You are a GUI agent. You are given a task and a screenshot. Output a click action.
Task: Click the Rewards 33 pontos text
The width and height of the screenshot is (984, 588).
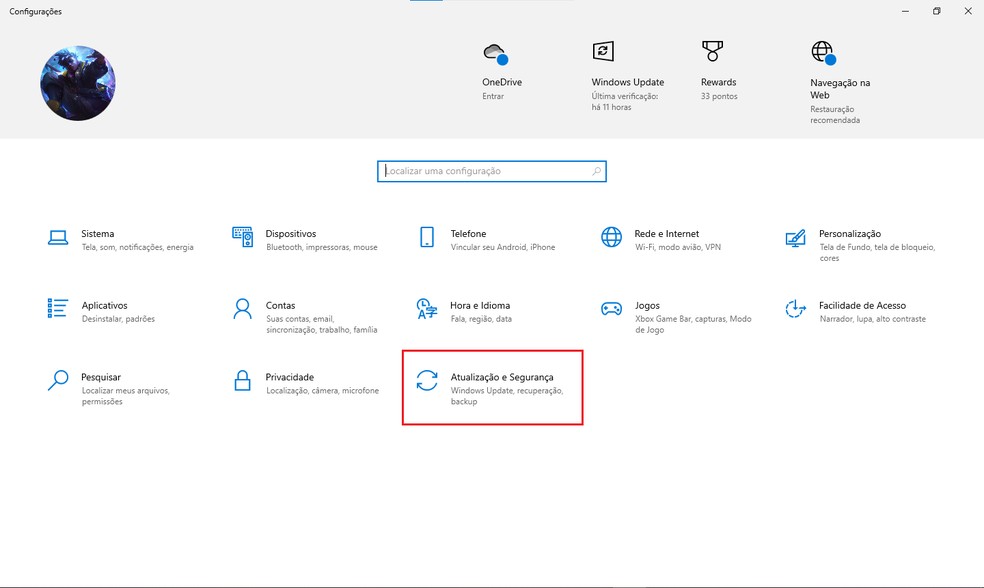coord(719,96)
